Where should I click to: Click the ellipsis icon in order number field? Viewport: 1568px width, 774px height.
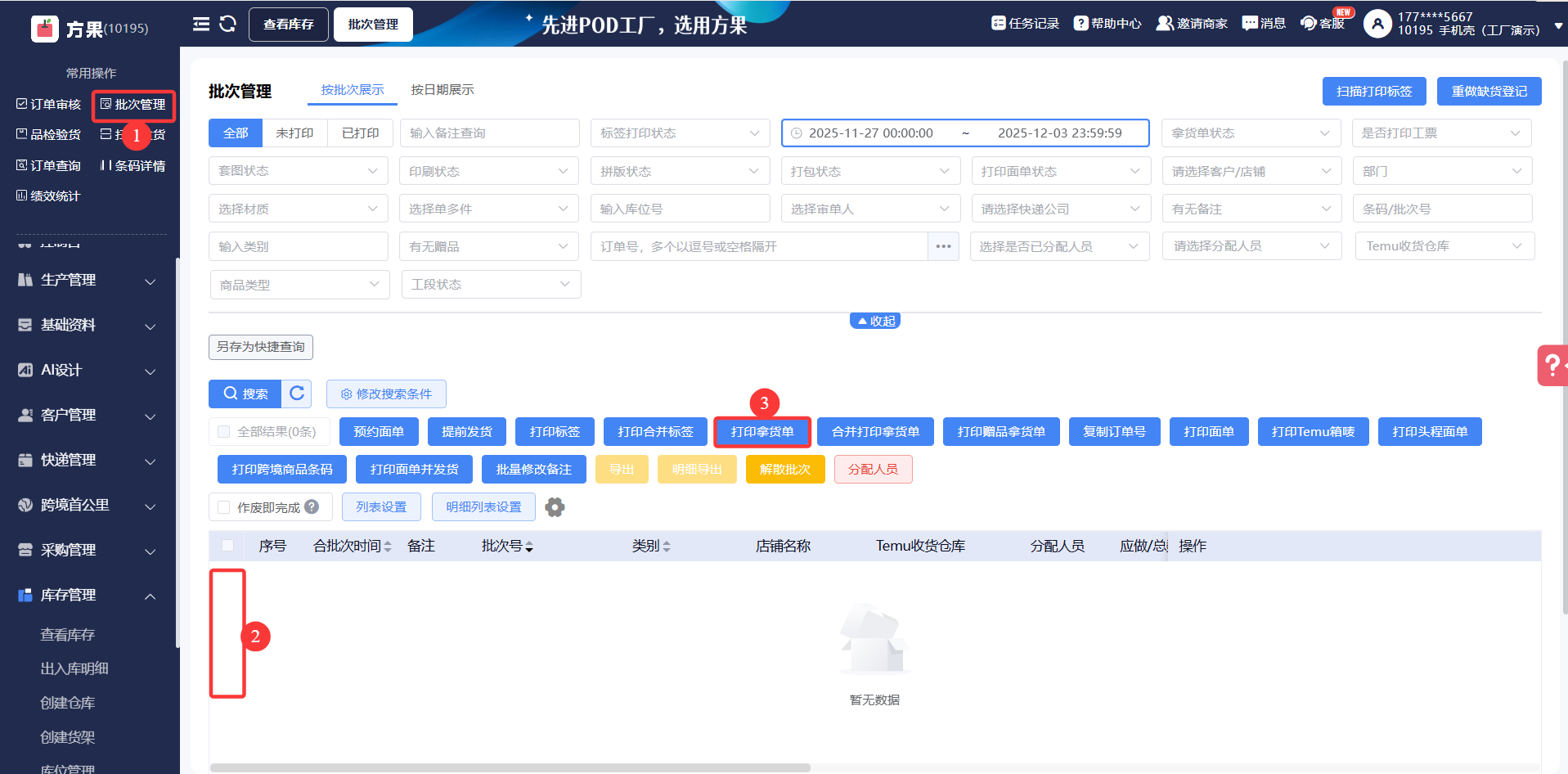[943, 246]
